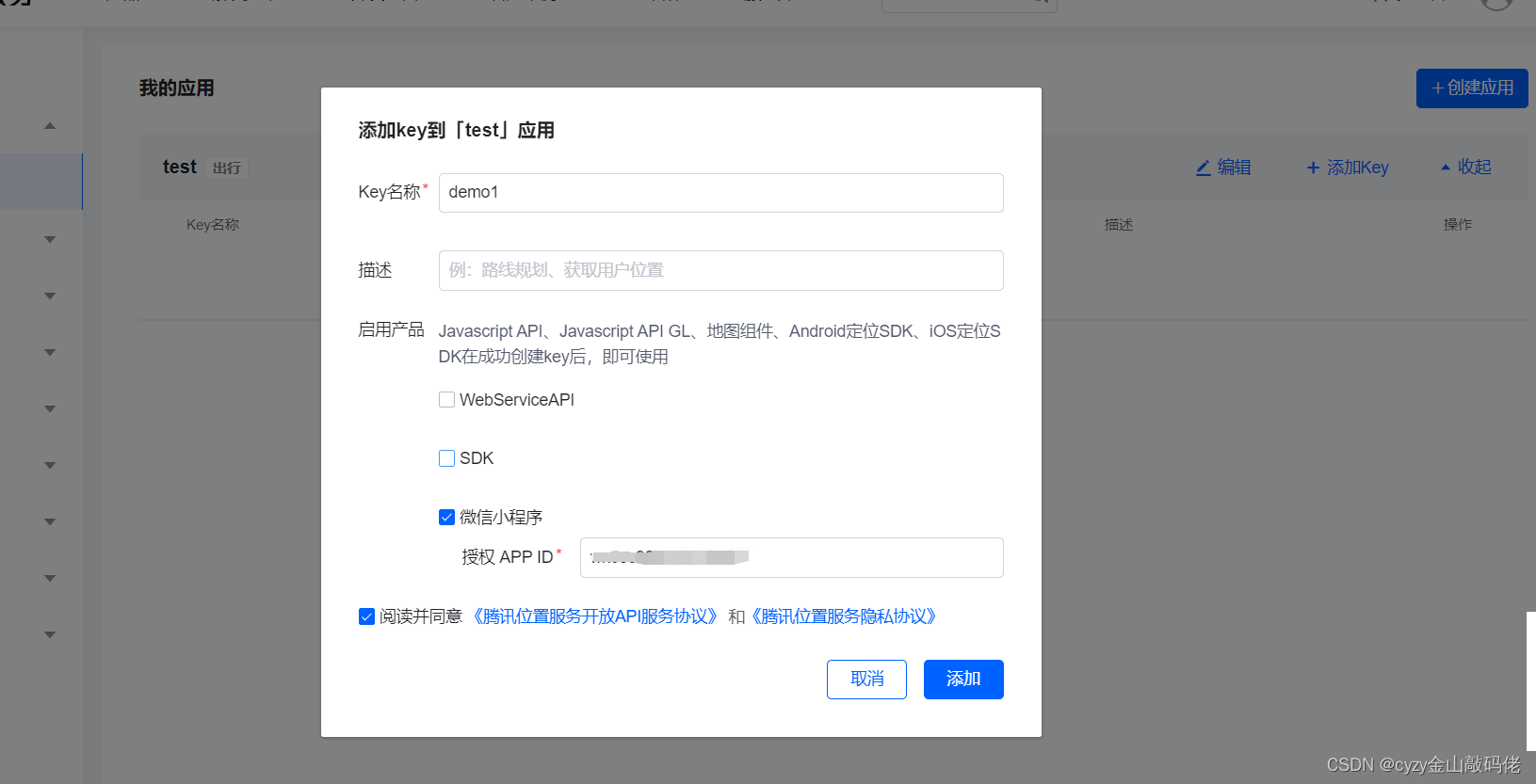Tick the SDK checkbox

[x=446, y=458]
